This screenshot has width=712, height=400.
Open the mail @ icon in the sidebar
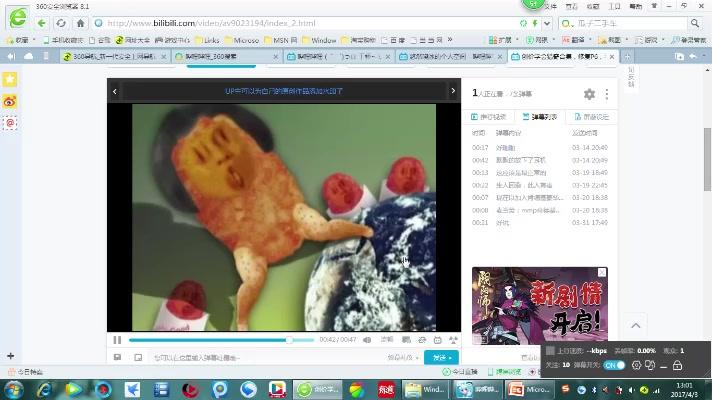pyautogui.click(x=10, y=123)
